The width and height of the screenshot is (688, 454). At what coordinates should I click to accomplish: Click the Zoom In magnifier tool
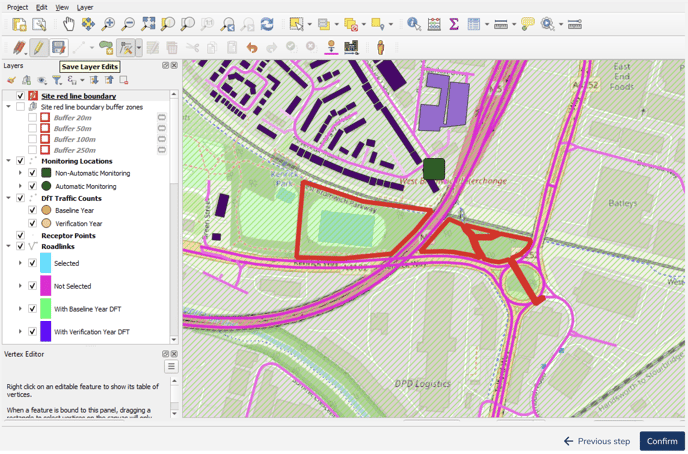[108, 24]
